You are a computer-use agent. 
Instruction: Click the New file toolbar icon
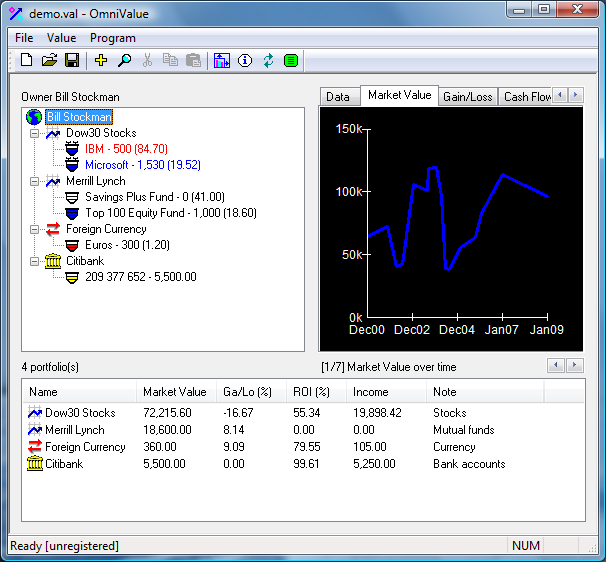[x=26, y=60]
